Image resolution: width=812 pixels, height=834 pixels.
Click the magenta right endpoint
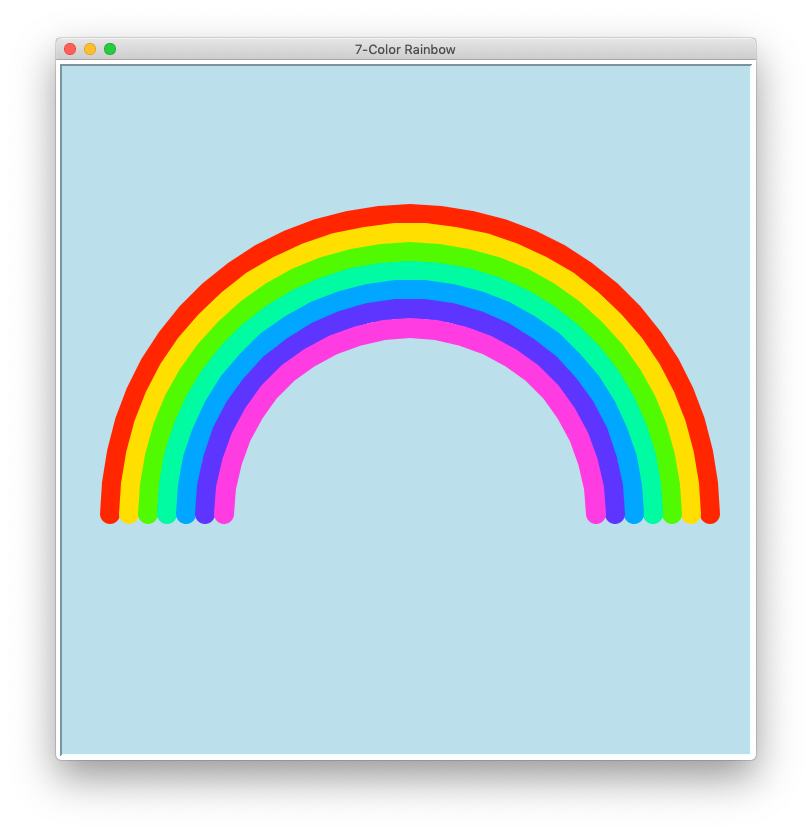597,512
